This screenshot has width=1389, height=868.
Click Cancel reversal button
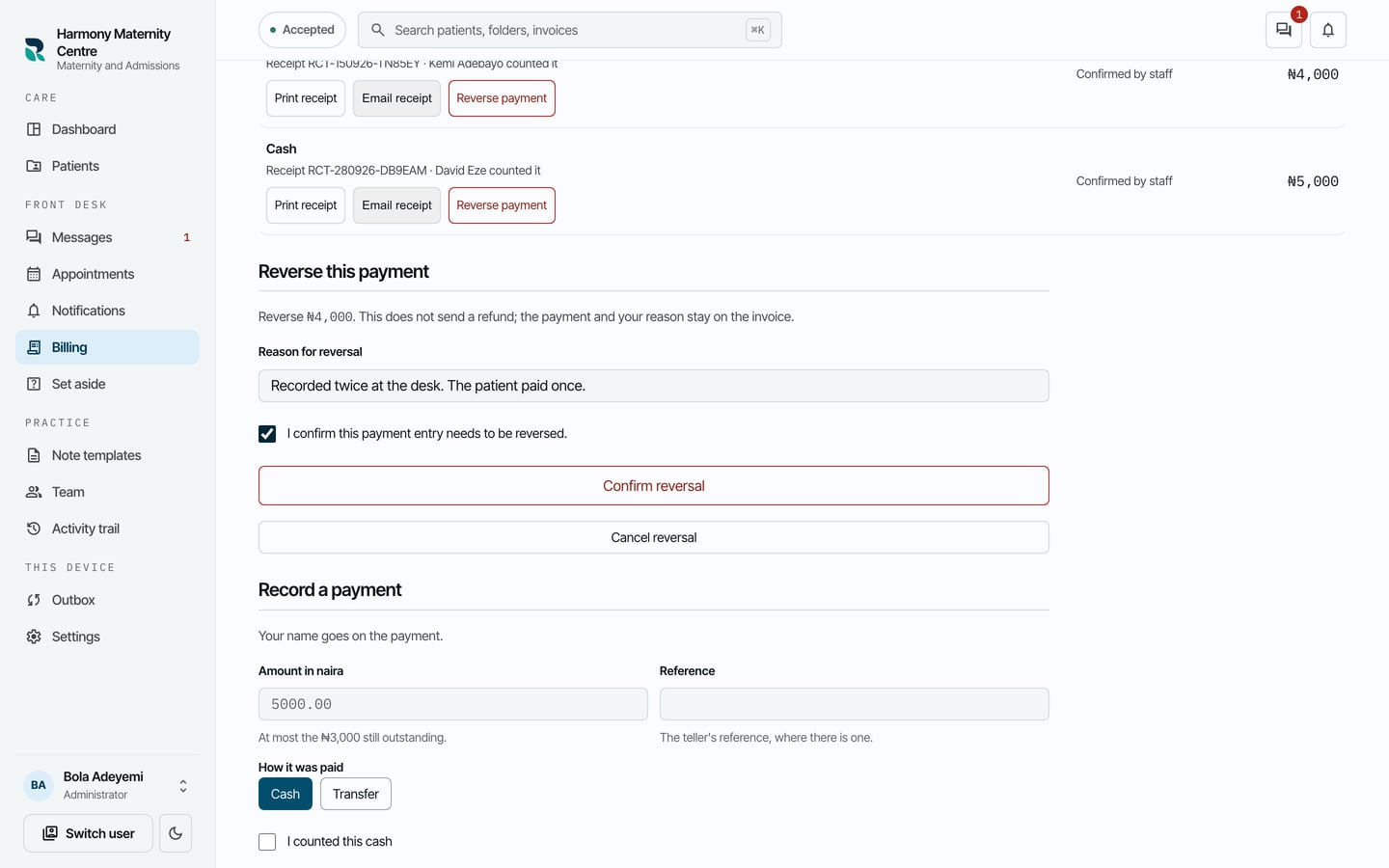point(654,537)
